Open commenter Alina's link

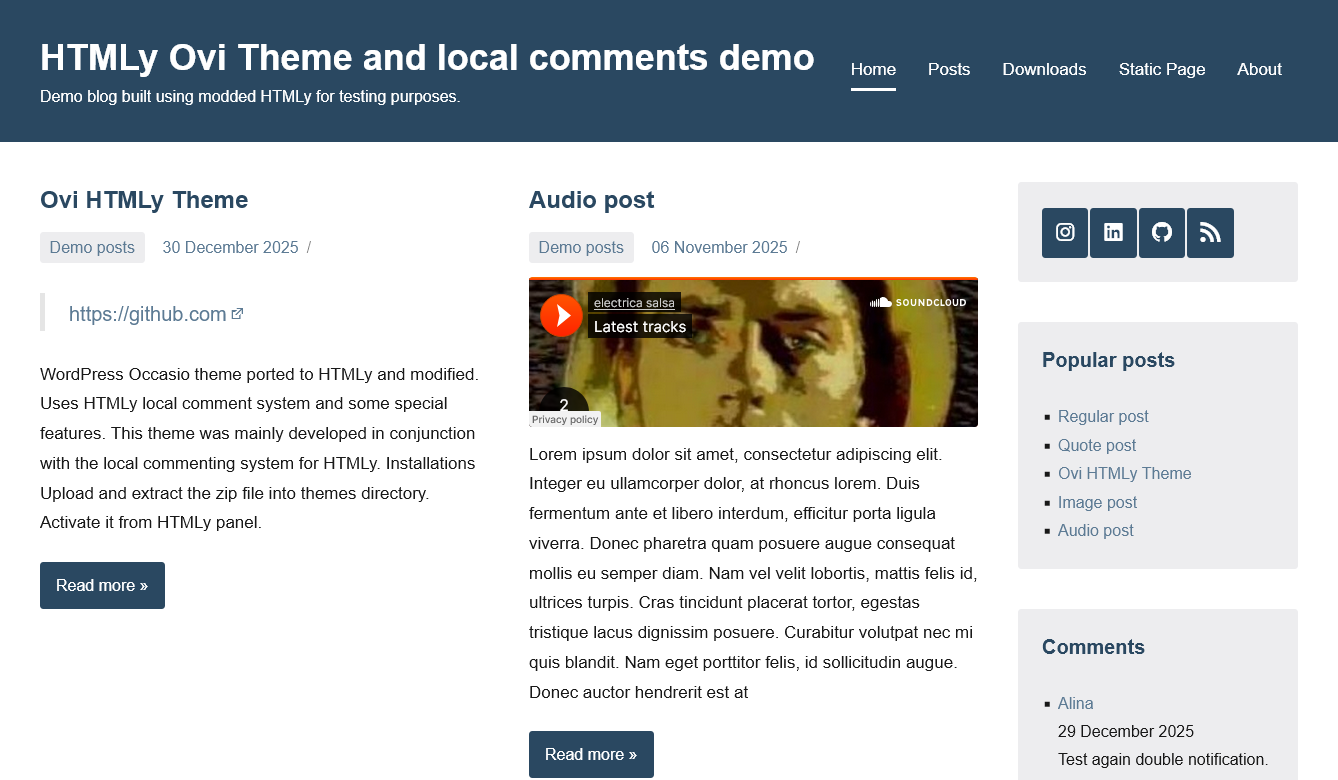1075,703
